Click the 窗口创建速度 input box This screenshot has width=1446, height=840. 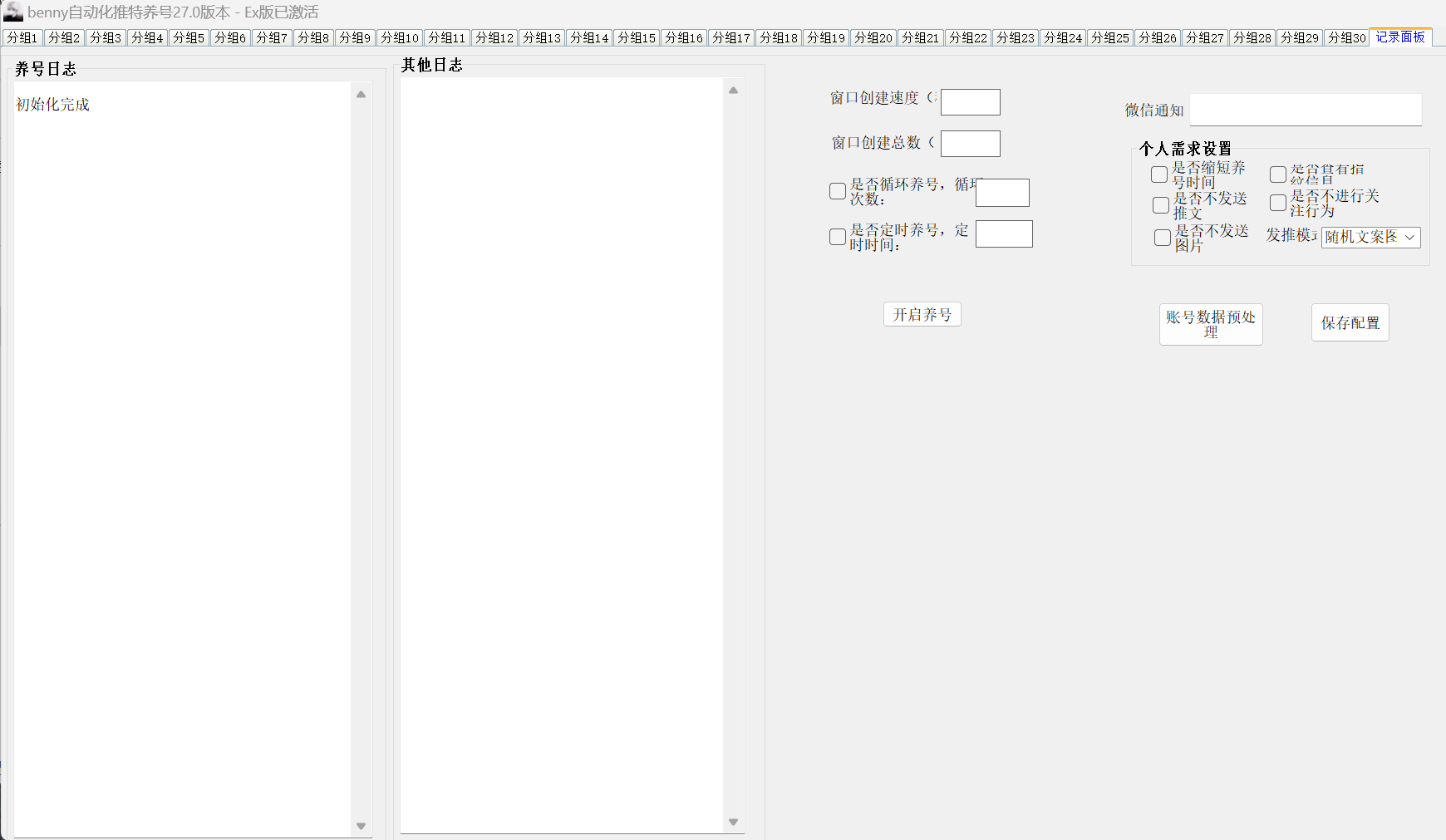(x=970, y=102)
